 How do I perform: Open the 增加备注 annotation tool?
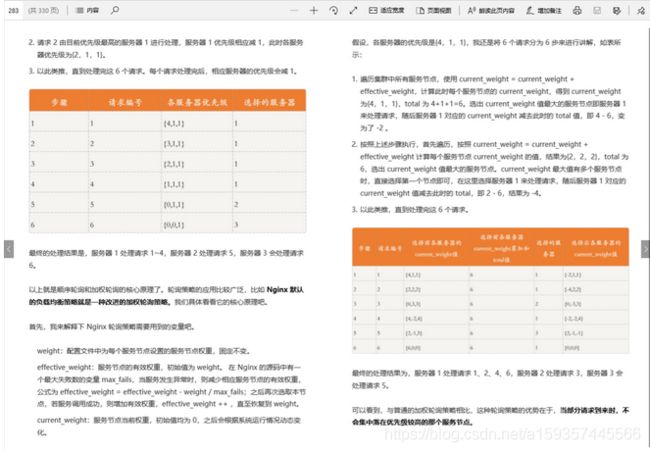click(x=543, y=10)
